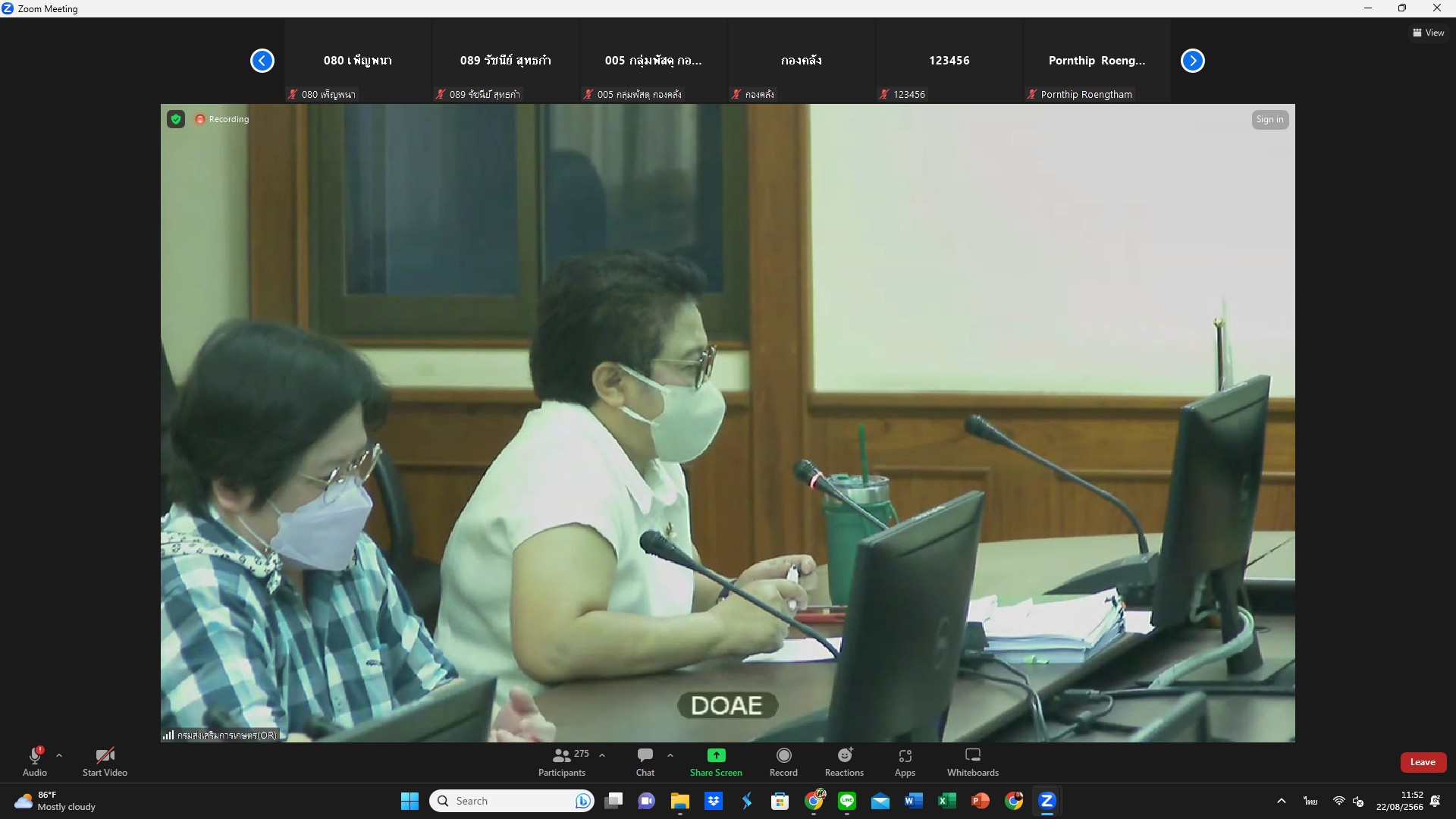Image resolution: width=1456 pixels, height=819 pixels.
Task: Expand the Participants options caret
Action: pos(602,755)
